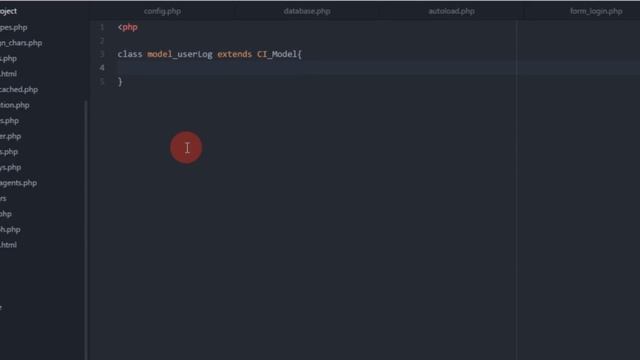The height and width of the screenshot is (360, 640).
Task: Click the tree view vertical scrollbar
Action: [x=86, y=229]
